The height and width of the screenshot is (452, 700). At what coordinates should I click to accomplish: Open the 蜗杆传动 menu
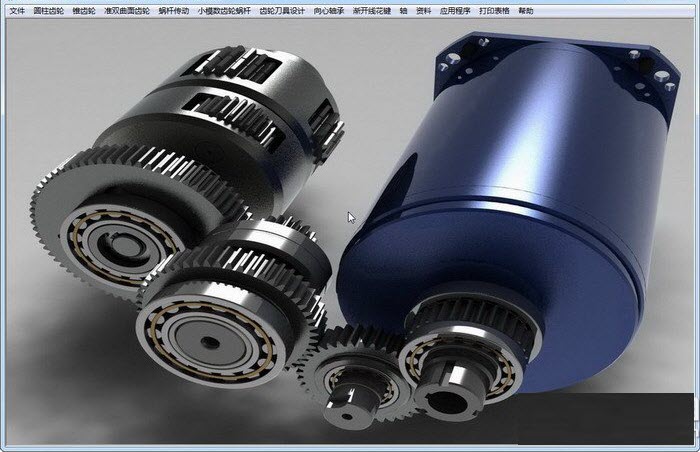tap(173, 10)
